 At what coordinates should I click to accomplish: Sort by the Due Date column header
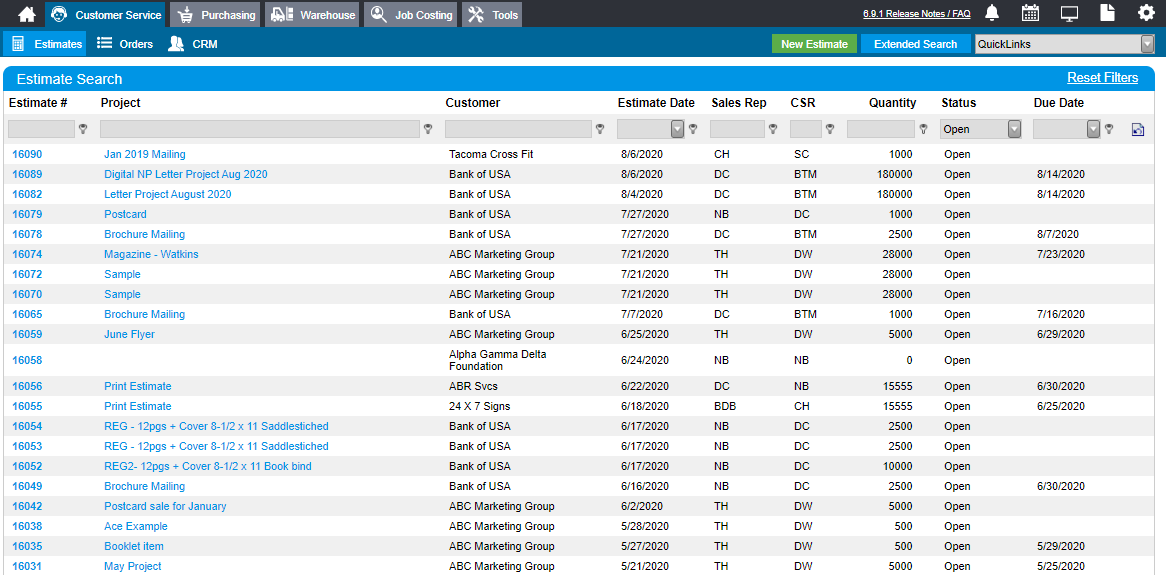point(1059,103)
